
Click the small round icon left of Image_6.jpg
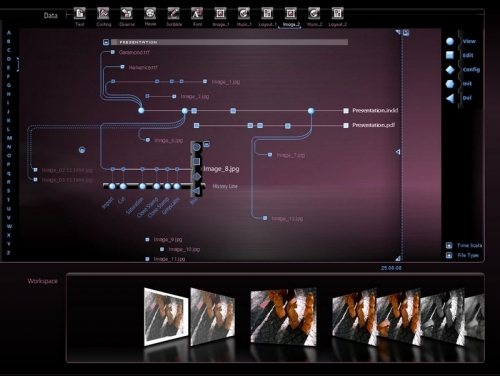(82, 150)
